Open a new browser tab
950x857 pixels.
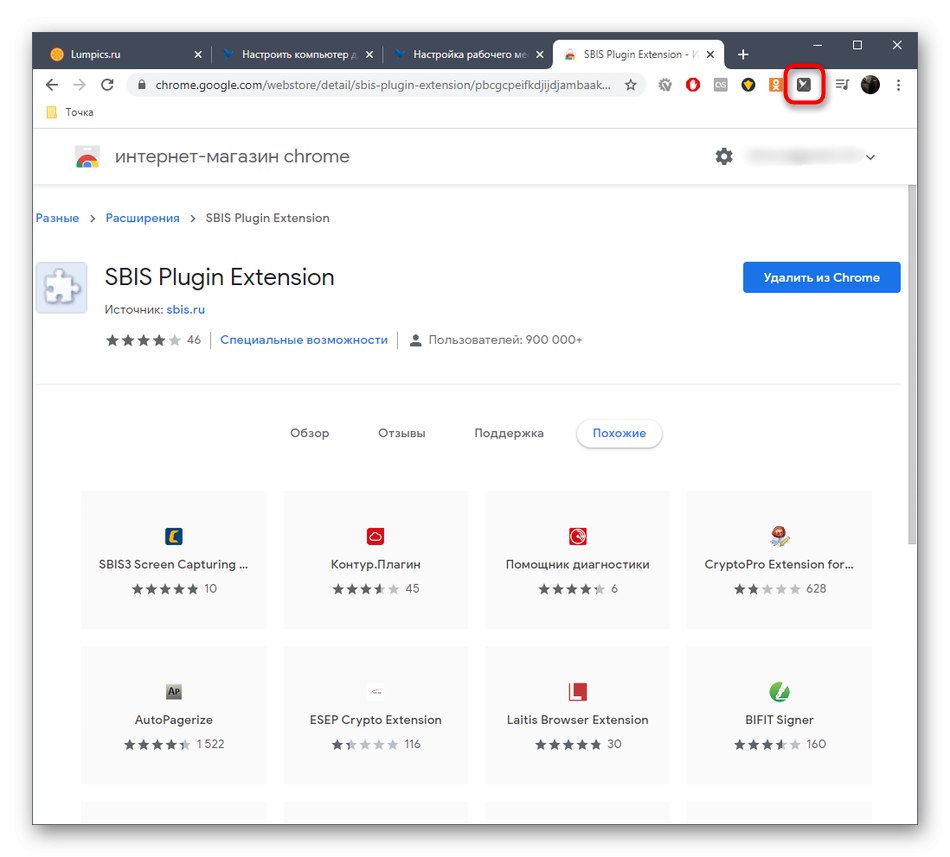click(x=743, y=55)
